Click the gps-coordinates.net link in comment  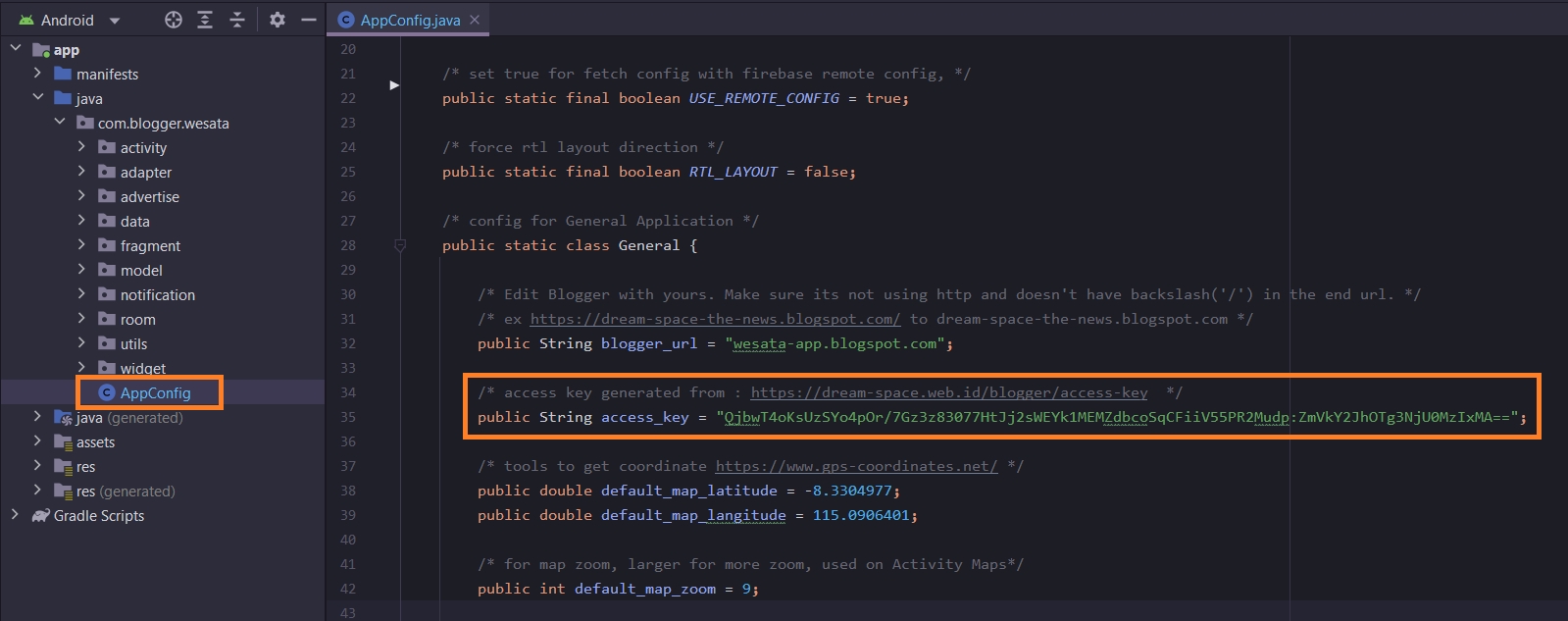click(855, 466)
